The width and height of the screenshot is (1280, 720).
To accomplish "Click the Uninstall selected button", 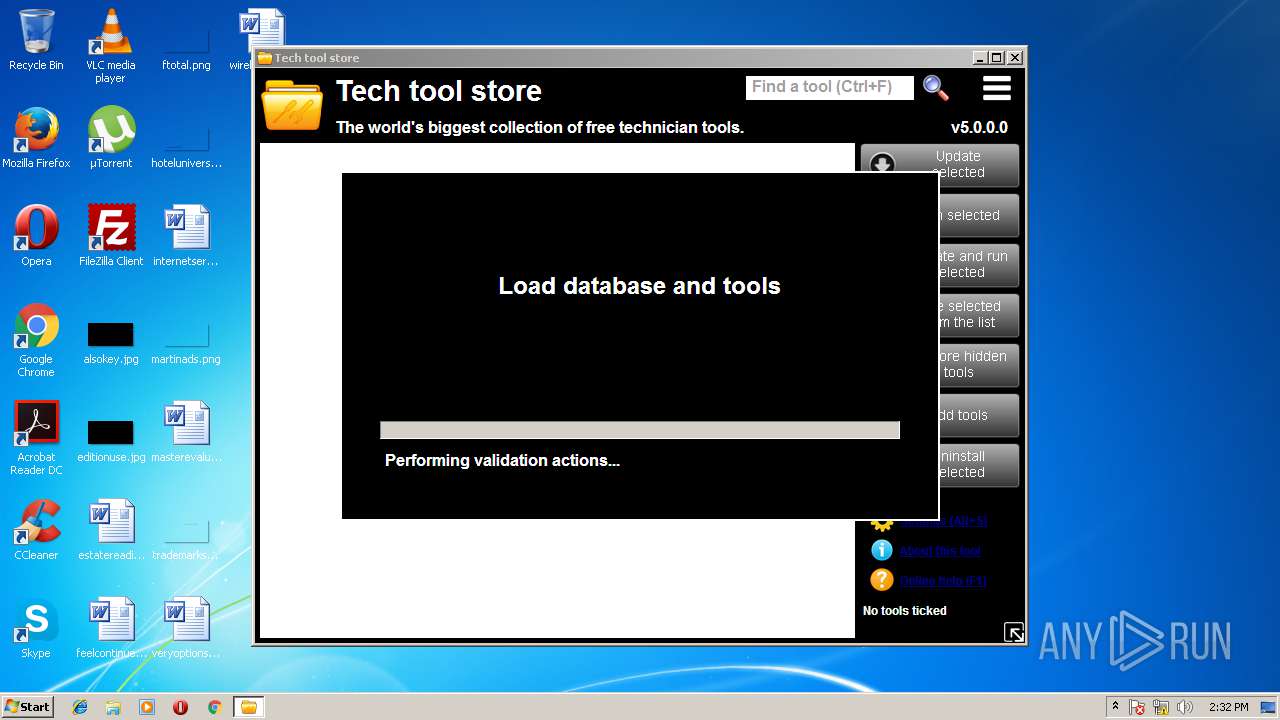I will 978,465.
